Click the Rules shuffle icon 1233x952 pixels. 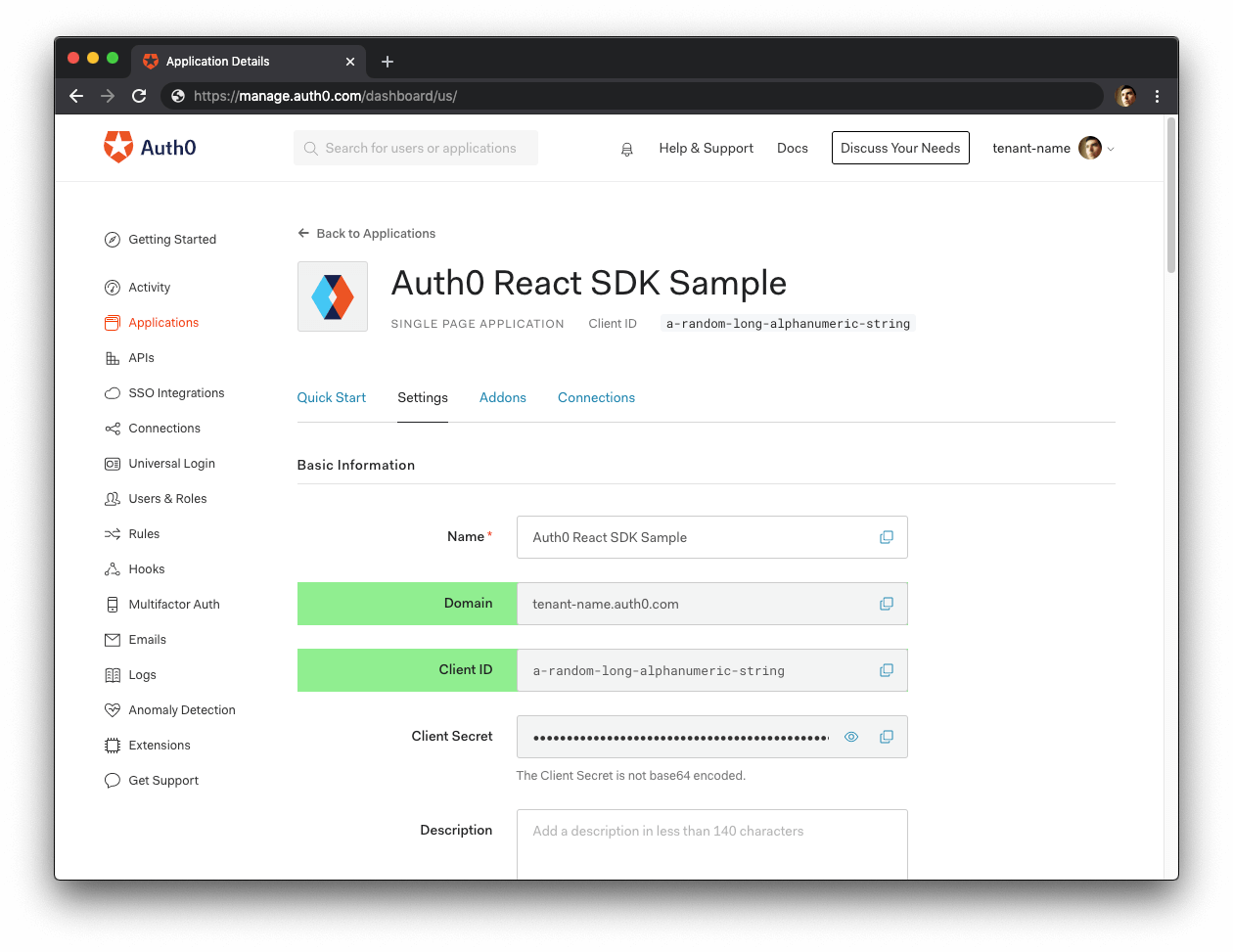click(113, 534)
